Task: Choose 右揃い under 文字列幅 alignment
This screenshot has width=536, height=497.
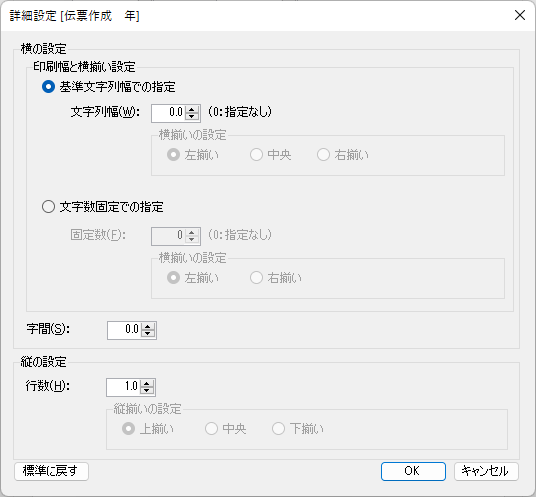Action: tap(323, 155)
